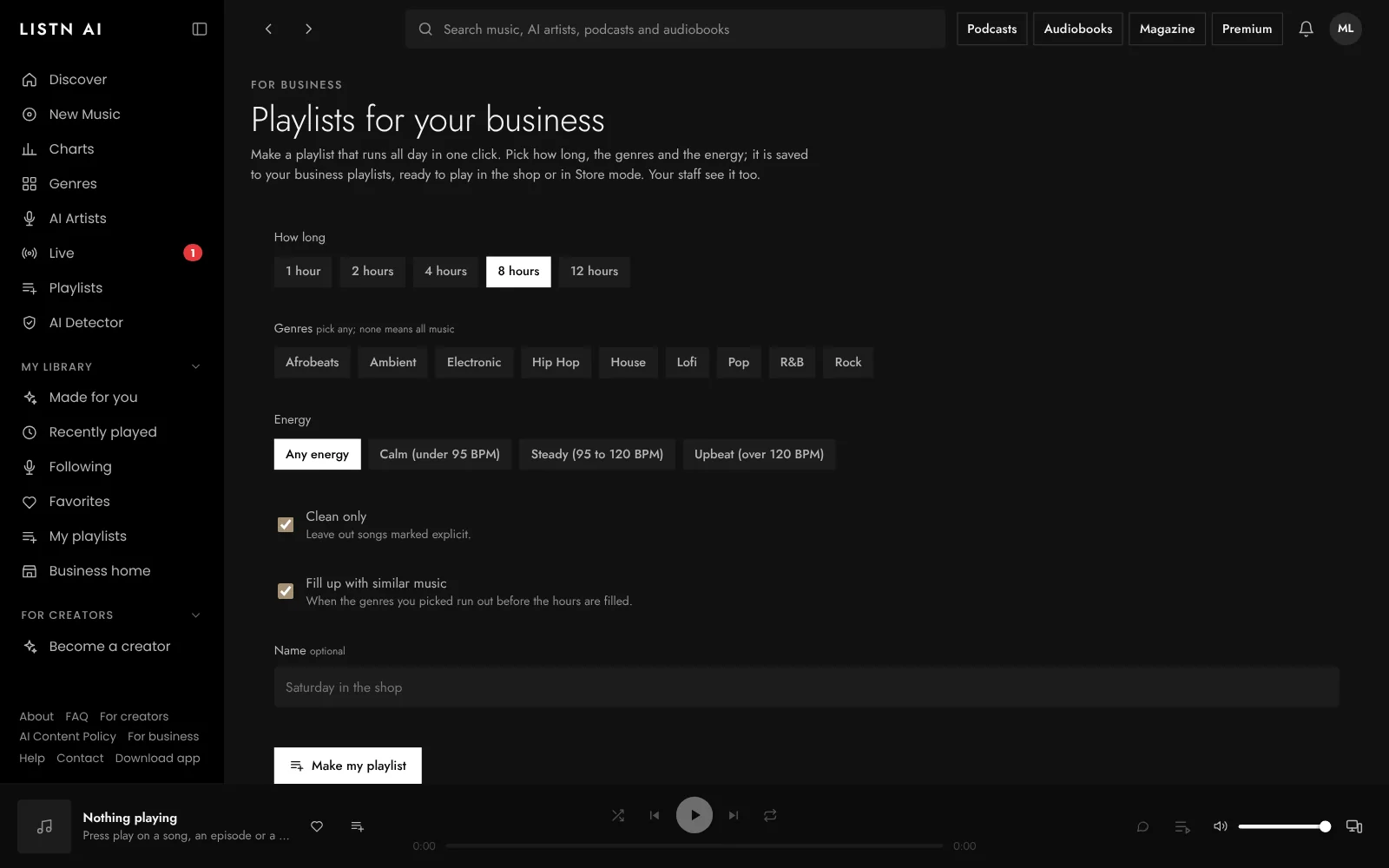Select the Lofi genre chip

coord(687,363)
